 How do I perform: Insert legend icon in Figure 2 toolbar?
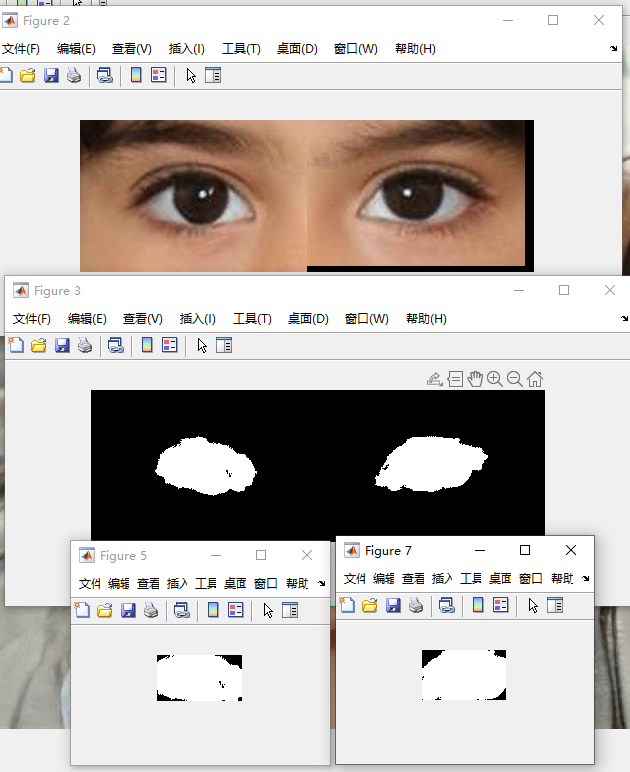[158, 75]
